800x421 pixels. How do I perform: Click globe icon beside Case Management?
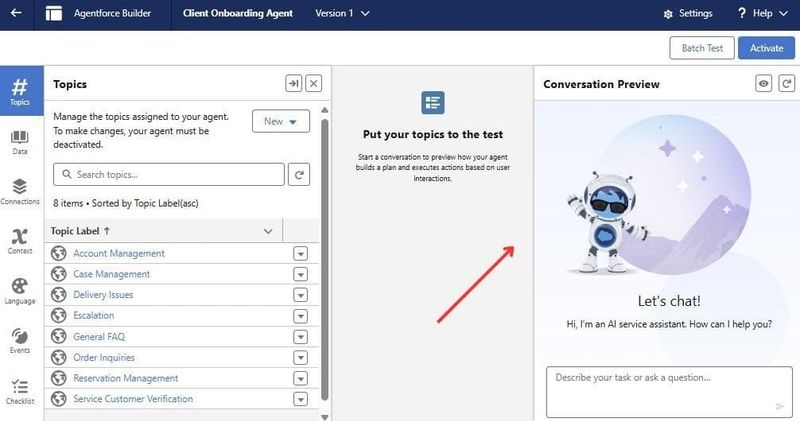59,274
